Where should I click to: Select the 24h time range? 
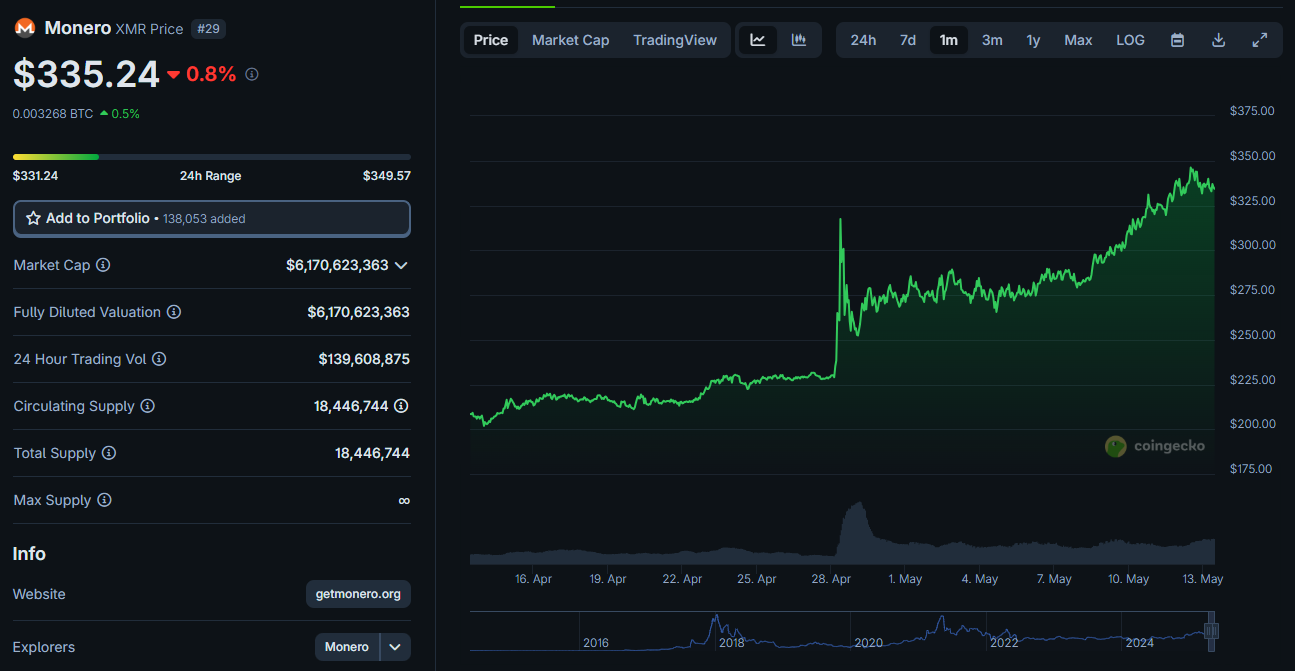click(863, 40)
